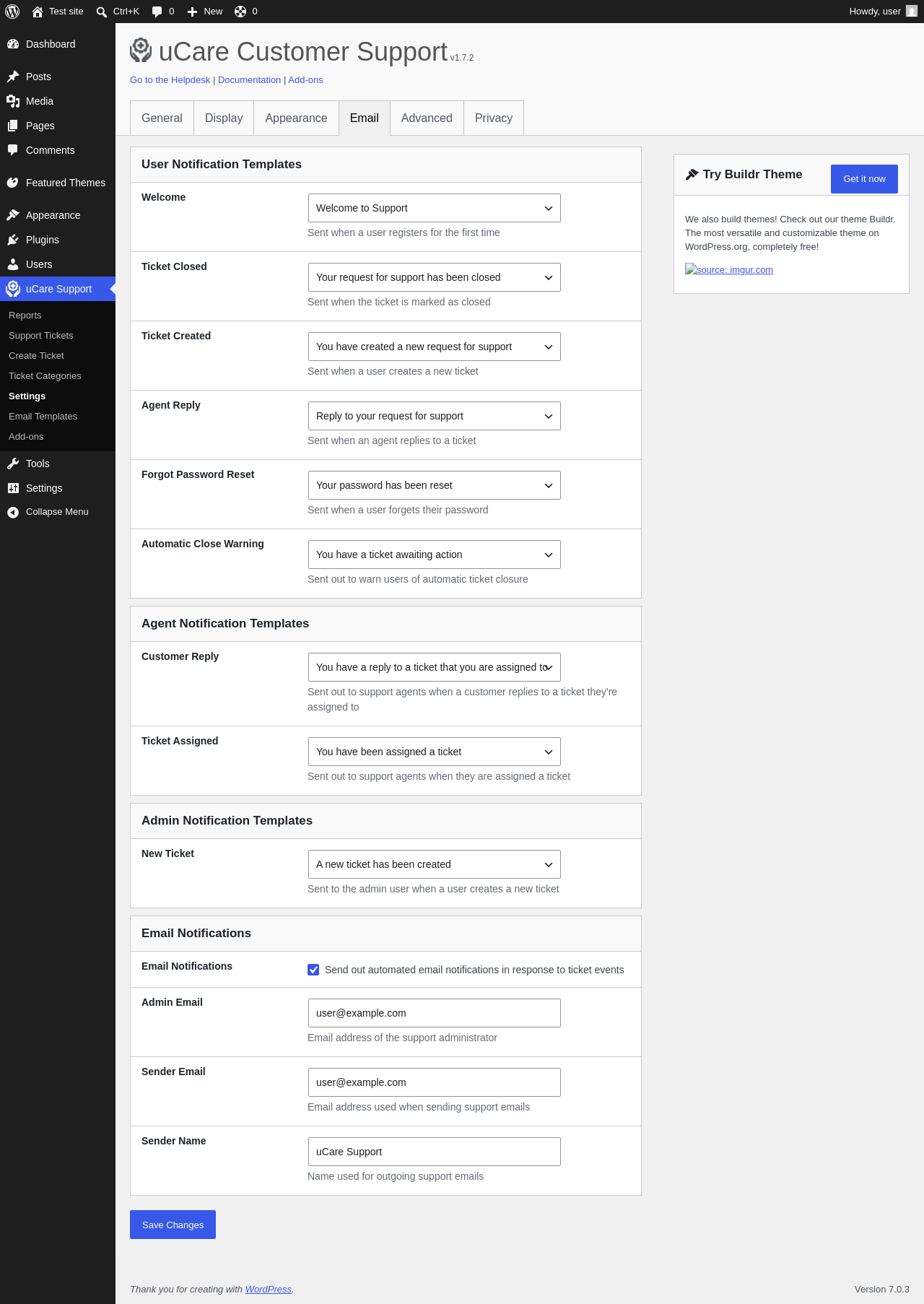The image size is (924, 1304).
Task: Open the Welcome template dropdown
Action: (434, 208)
